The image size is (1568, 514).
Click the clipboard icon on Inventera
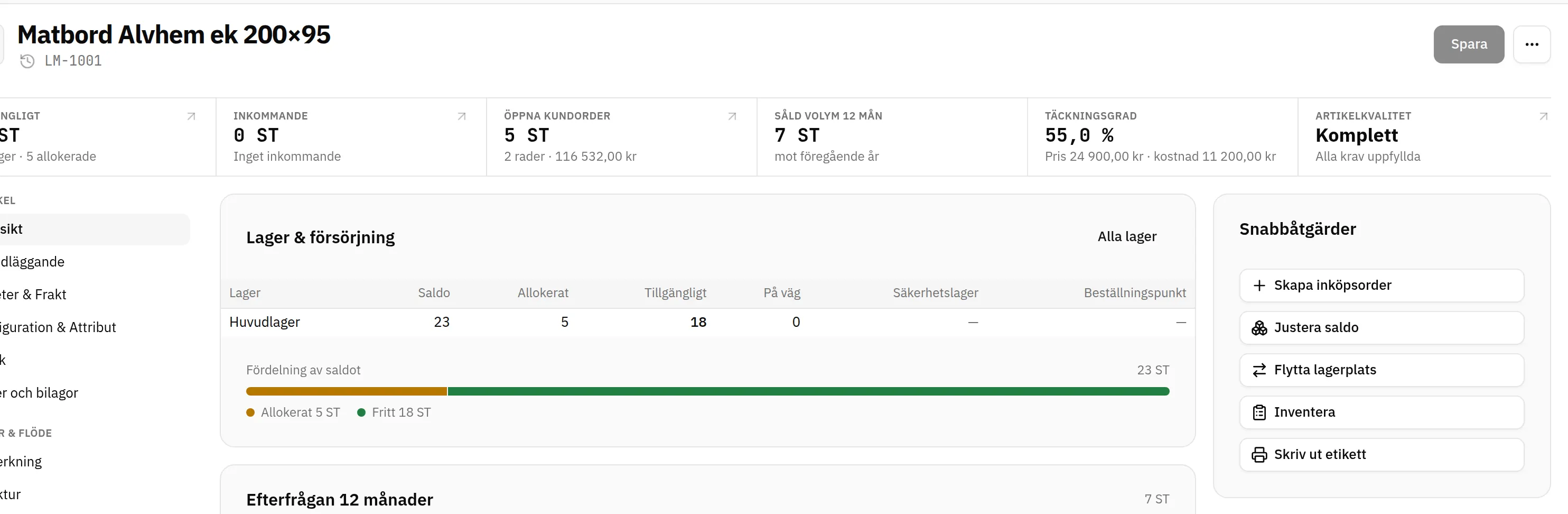(x=1259, y=412)
